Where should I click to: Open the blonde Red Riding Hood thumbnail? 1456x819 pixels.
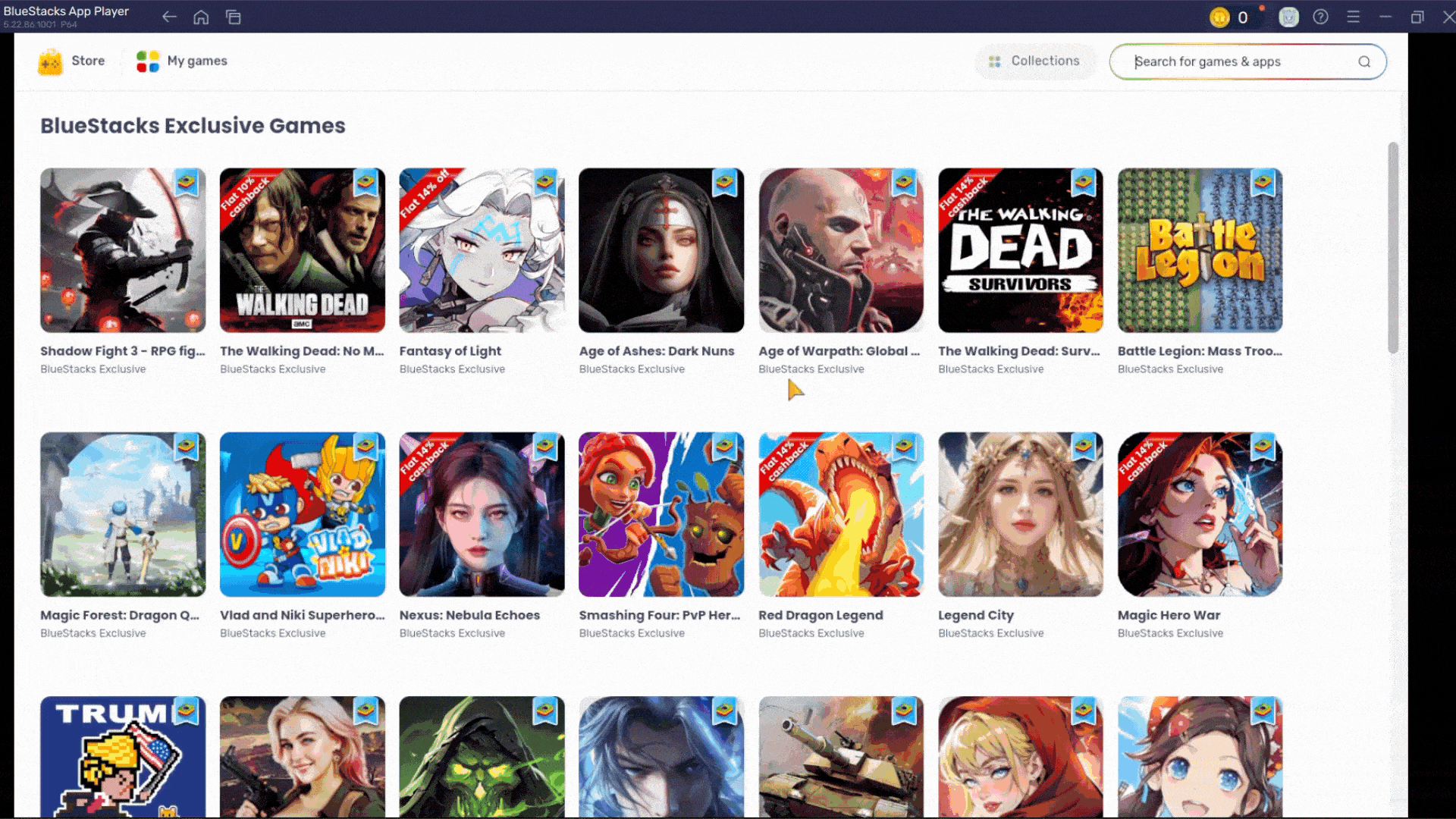(1021, 757)
